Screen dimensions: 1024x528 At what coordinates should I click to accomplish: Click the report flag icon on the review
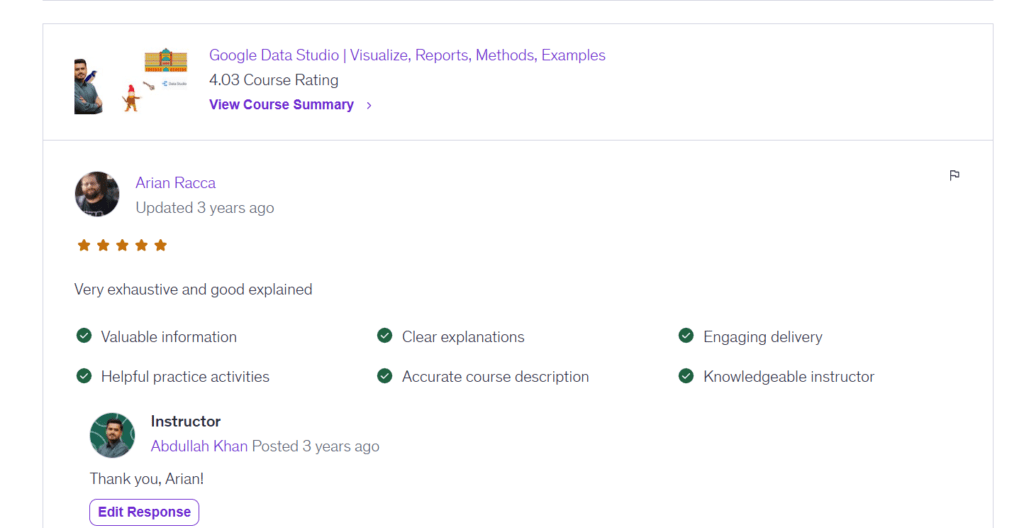click(954, 176)
